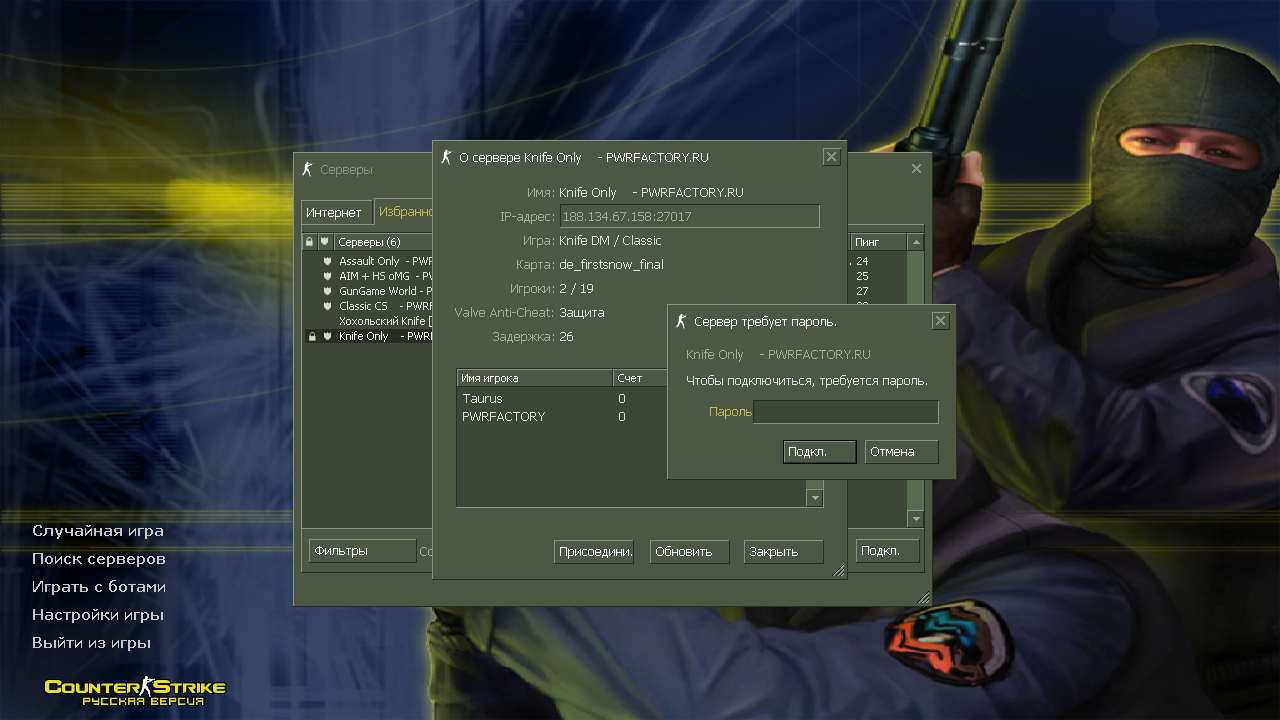Open the Избранное favorites tab
This screenshot has height=720, width=1280.
tap(404, 212)
